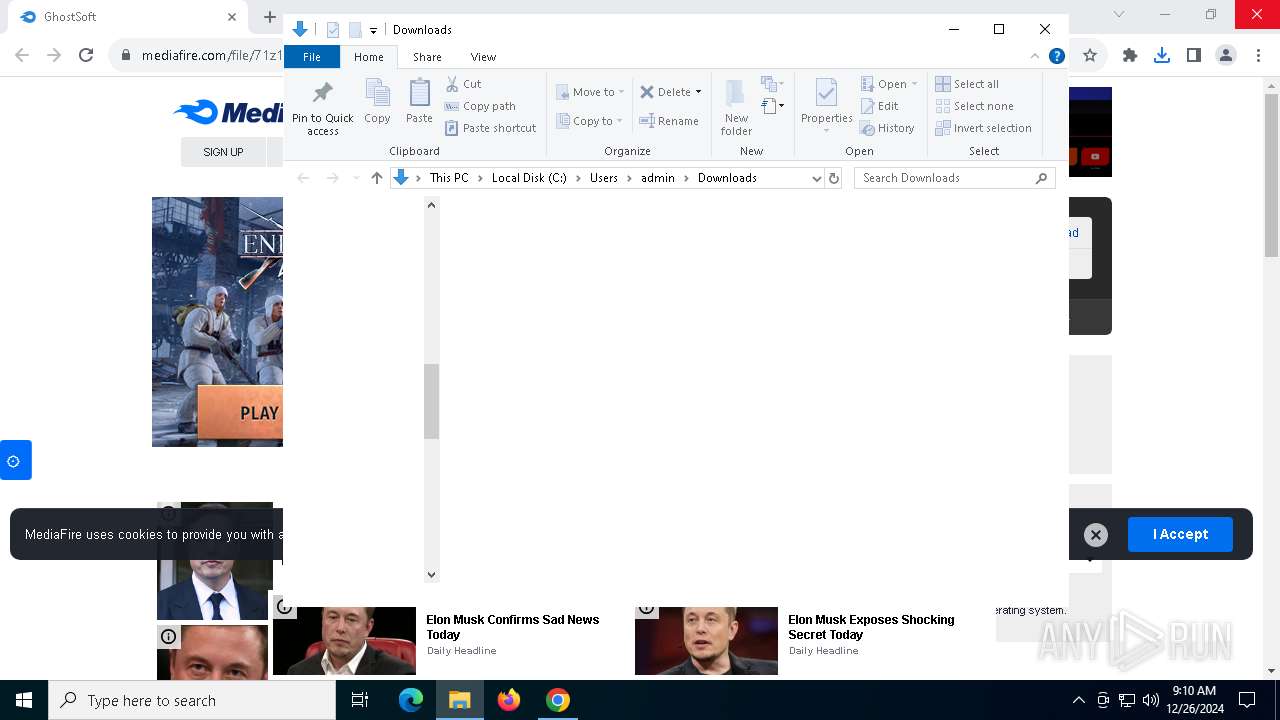This screenshot has height=720, width=1280.
Task: Refresh the Downloads folder
Action: [834, 178]
